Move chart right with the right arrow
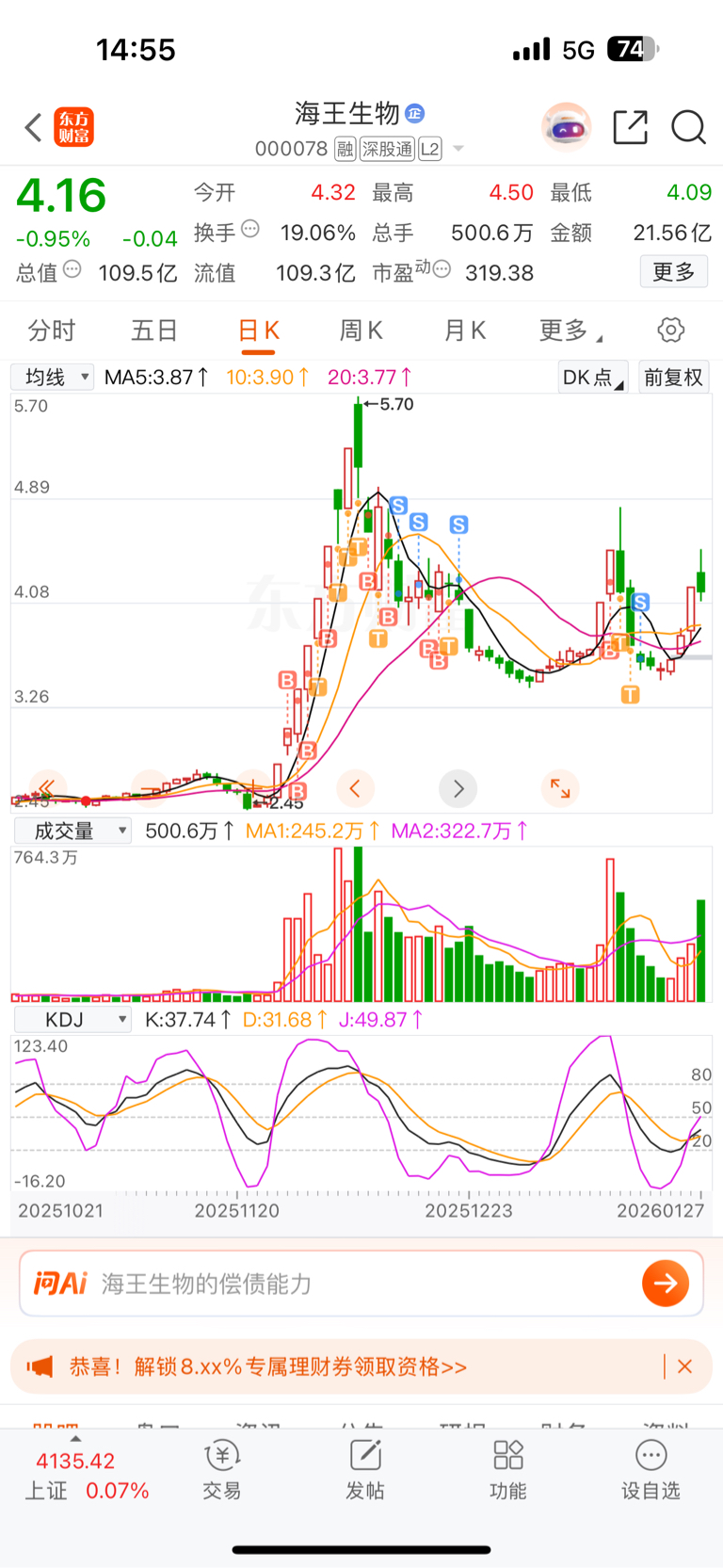This screenshot has width=723, height=1568. click(458, 788)
